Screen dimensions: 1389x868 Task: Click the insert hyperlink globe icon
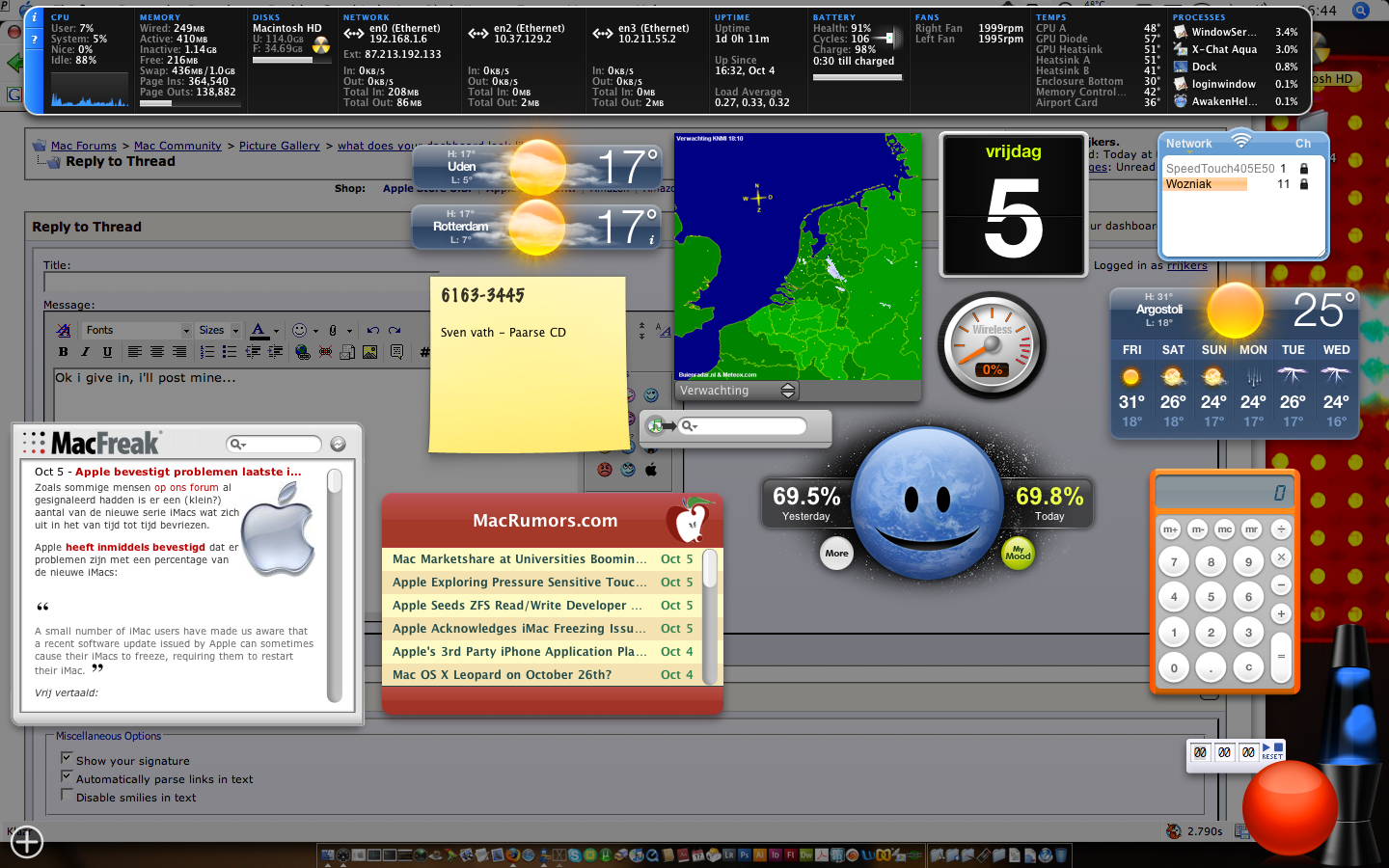(x=303, y=352)
